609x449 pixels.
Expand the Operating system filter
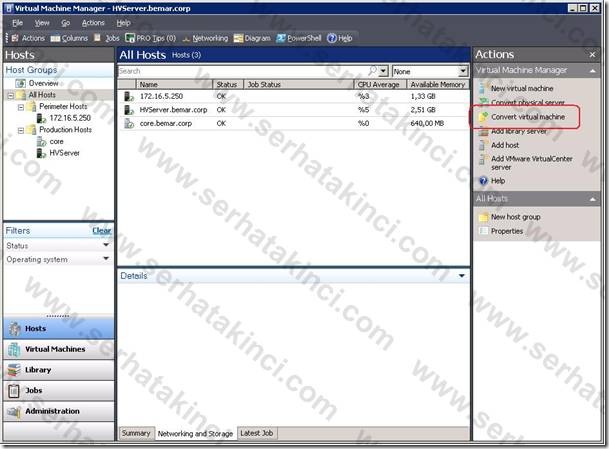(x=106, y=259)
